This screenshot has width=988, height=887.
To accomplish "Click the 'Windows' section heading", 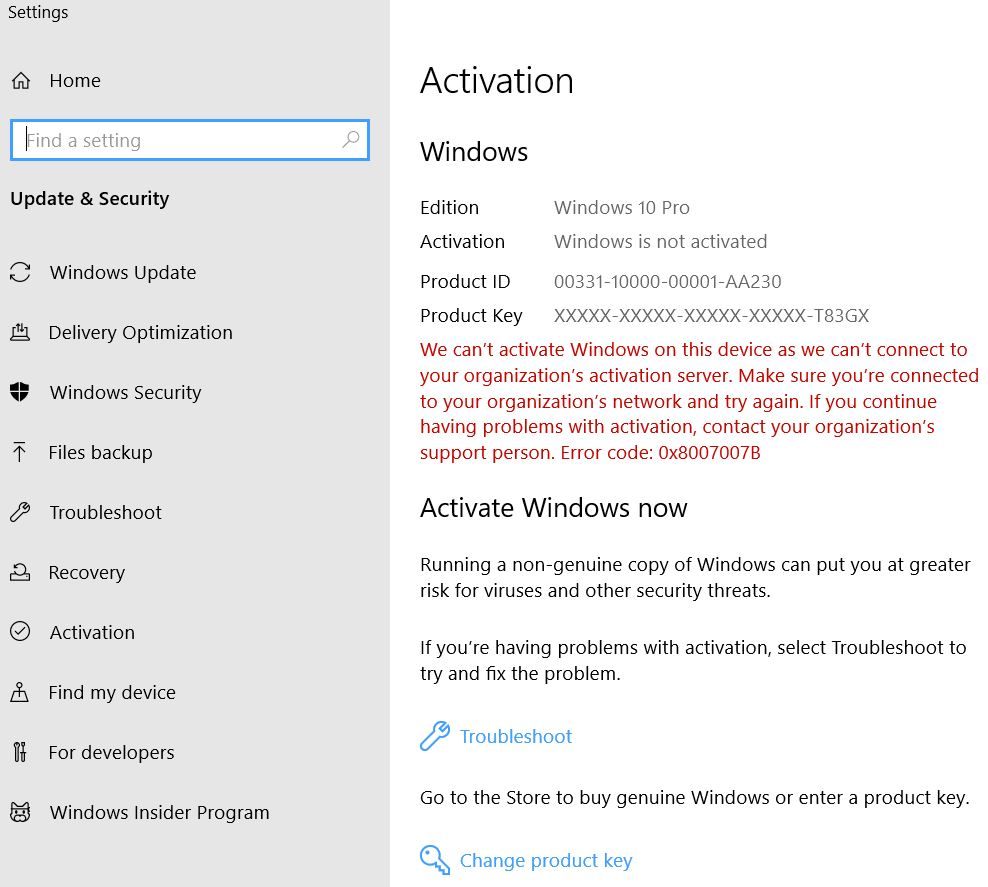I will pos(474,152).
